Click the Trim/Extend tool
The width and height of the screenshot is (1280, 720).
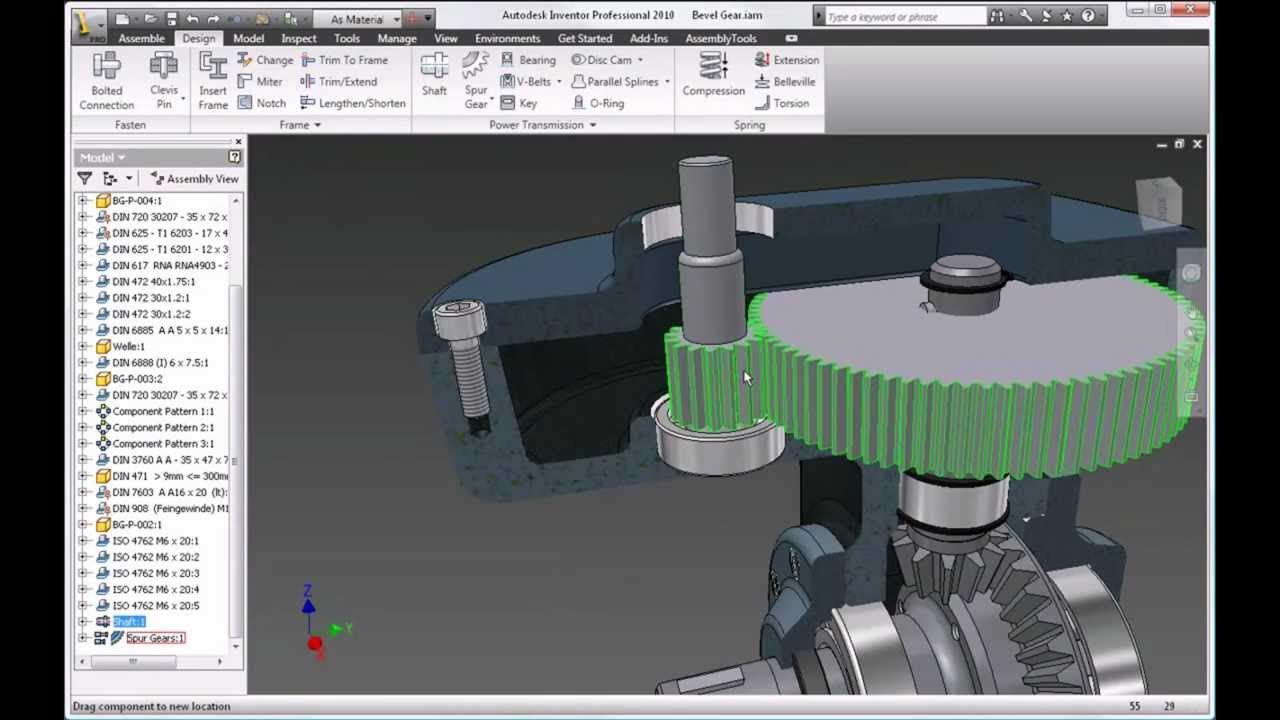point(339,82)
